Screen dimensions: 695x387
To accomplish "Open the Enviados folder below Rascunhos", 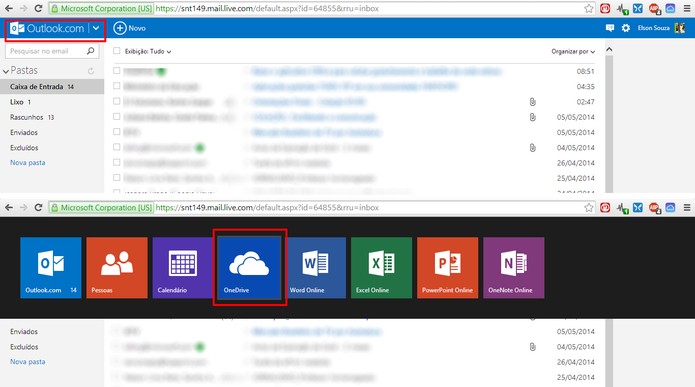I will tap(24, 133).
